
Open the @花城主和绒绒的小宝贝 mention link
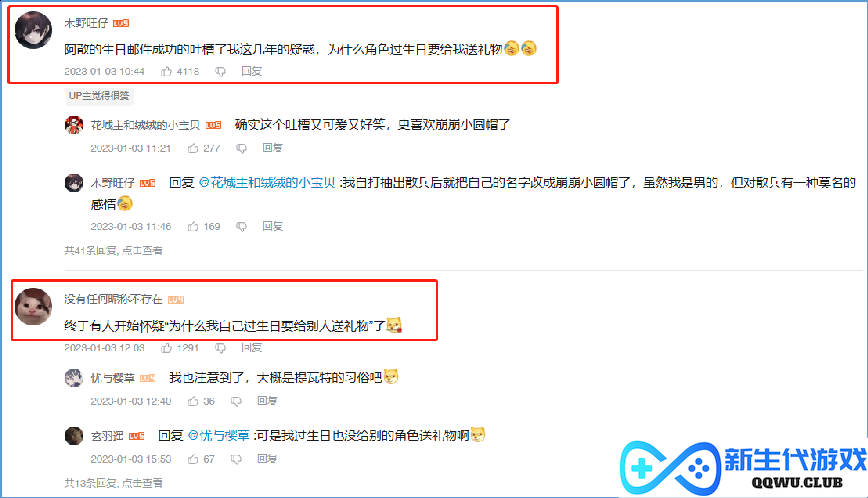(x=267, y=183)
